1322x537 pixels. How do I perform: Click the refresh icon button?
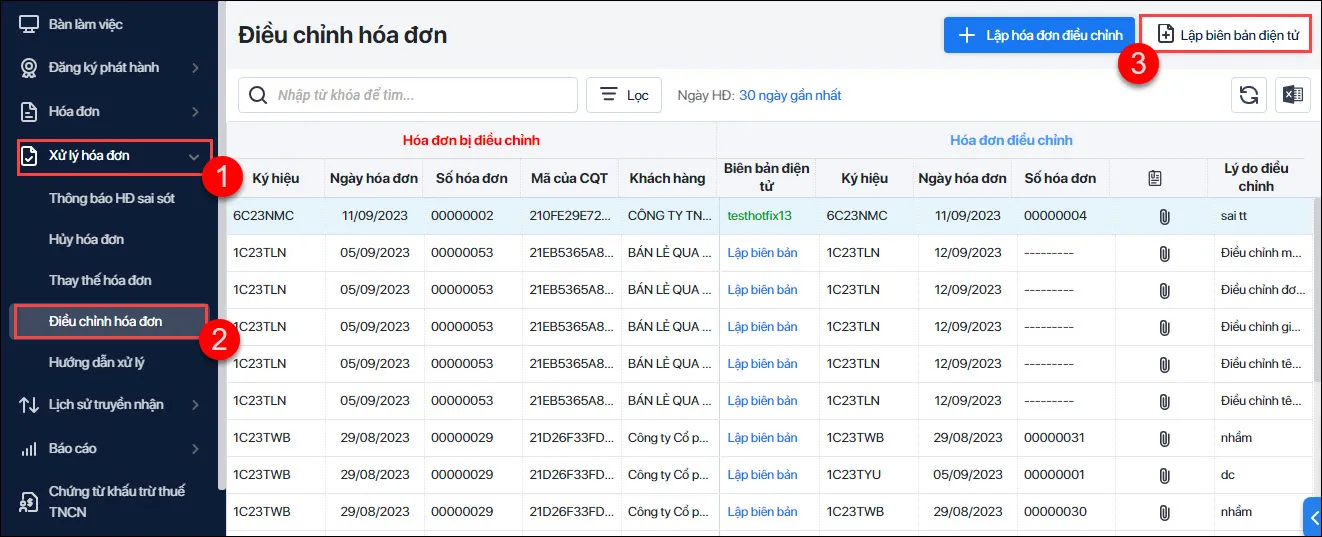(x=1248, y=95)
